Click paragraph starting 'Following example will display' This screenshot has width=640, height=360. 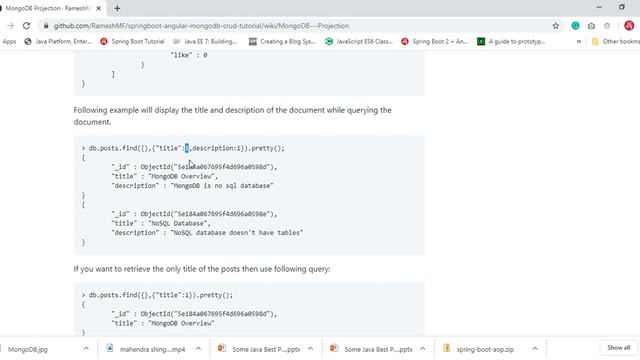tap(233, 116)
